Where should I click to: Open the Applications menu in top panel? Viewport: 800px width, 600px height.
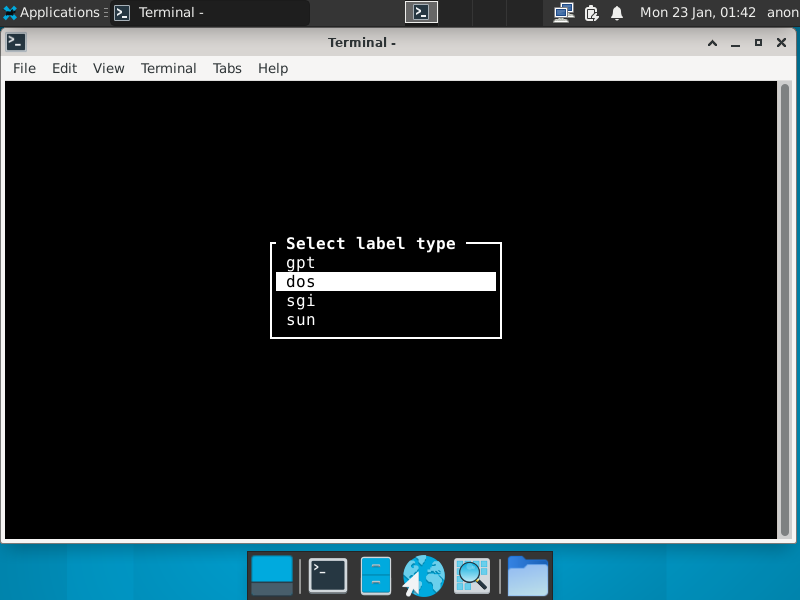click(x=53, y=12)
